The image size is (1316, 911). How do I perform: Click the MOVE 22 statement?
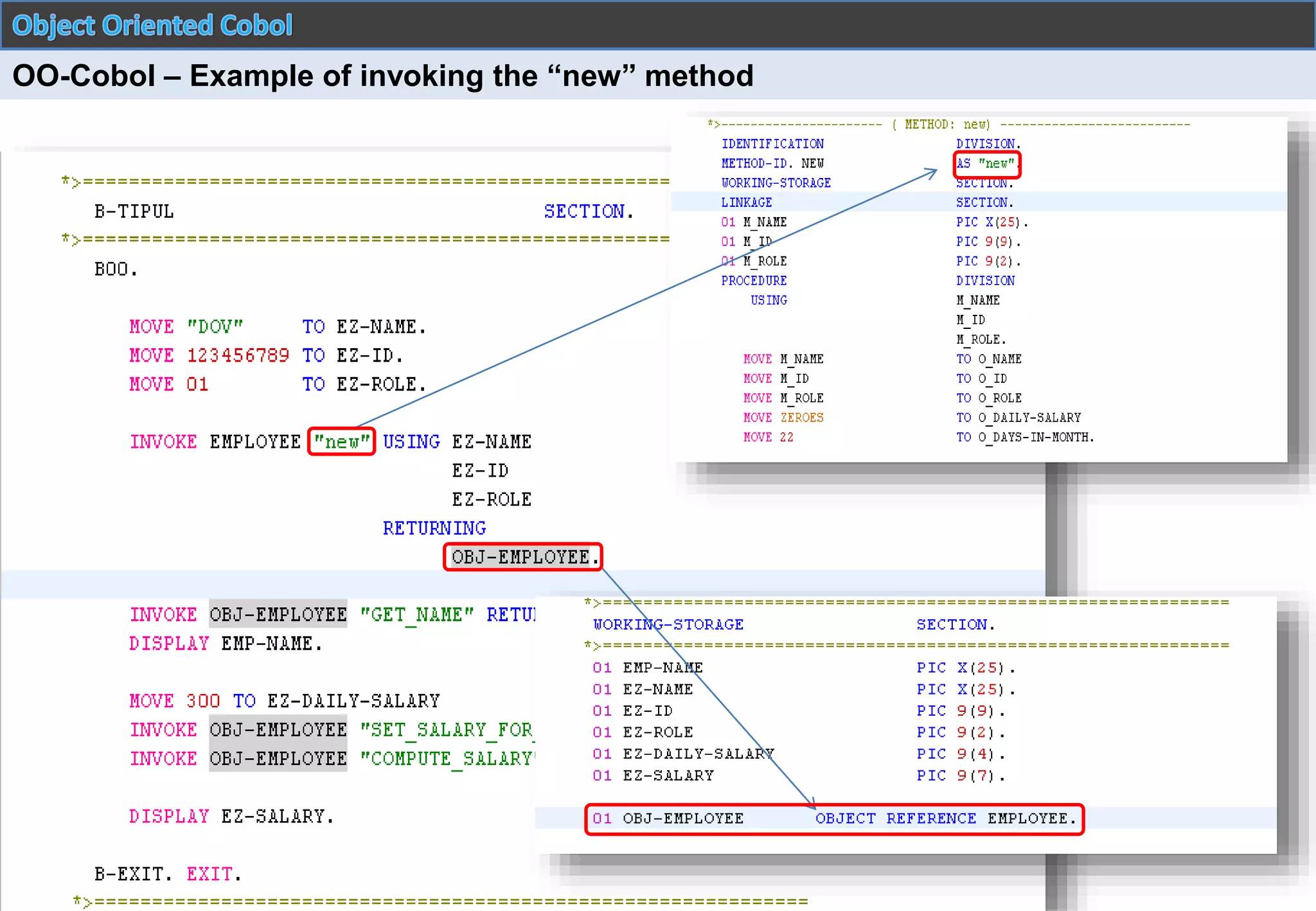[769, 438]
